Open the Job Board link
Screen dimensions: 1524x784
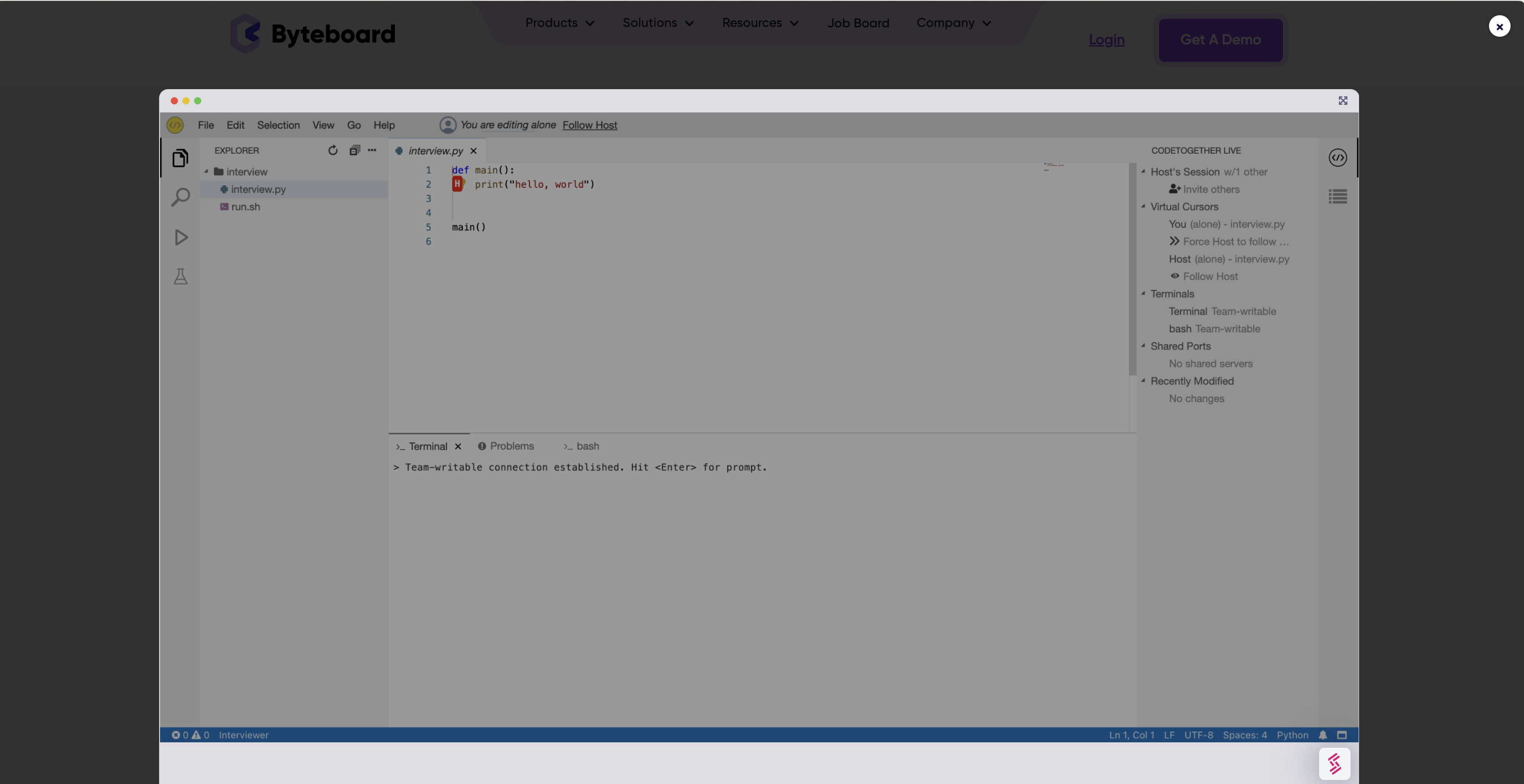point(858,22)
